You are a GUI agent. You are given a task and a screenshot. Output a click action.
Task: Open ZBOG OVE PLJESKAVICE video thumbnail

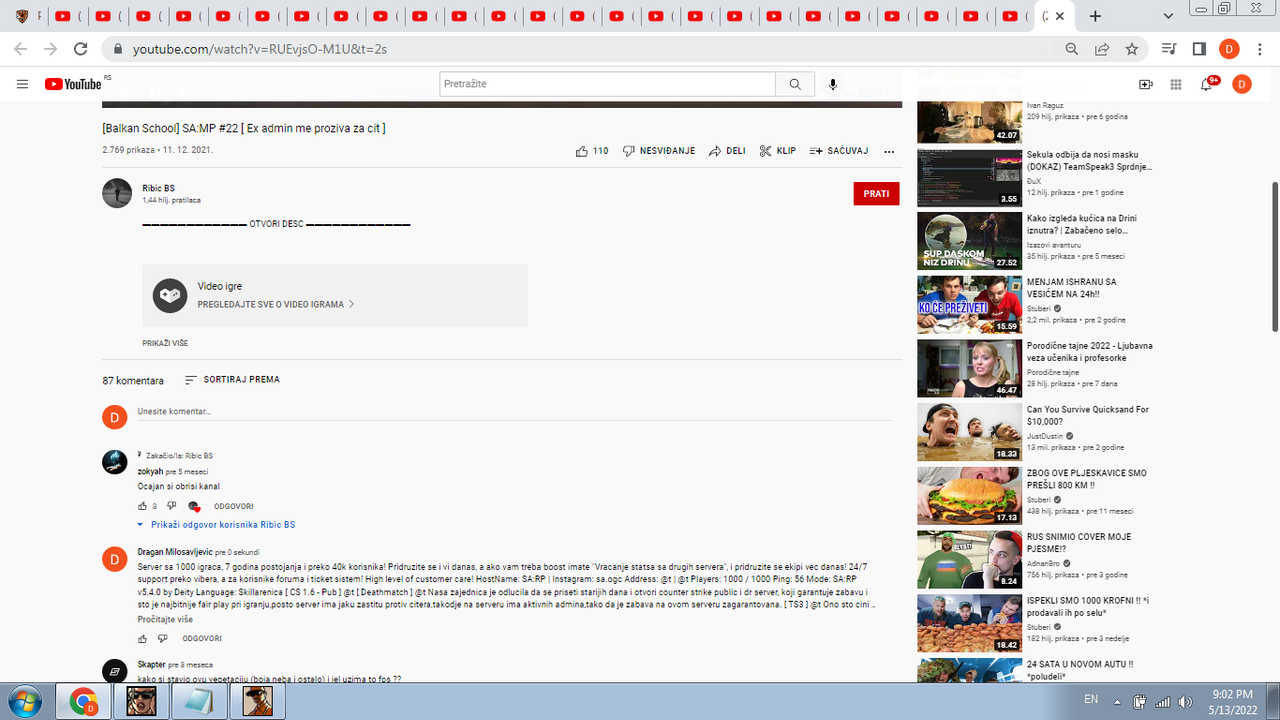tap(969, 496)
